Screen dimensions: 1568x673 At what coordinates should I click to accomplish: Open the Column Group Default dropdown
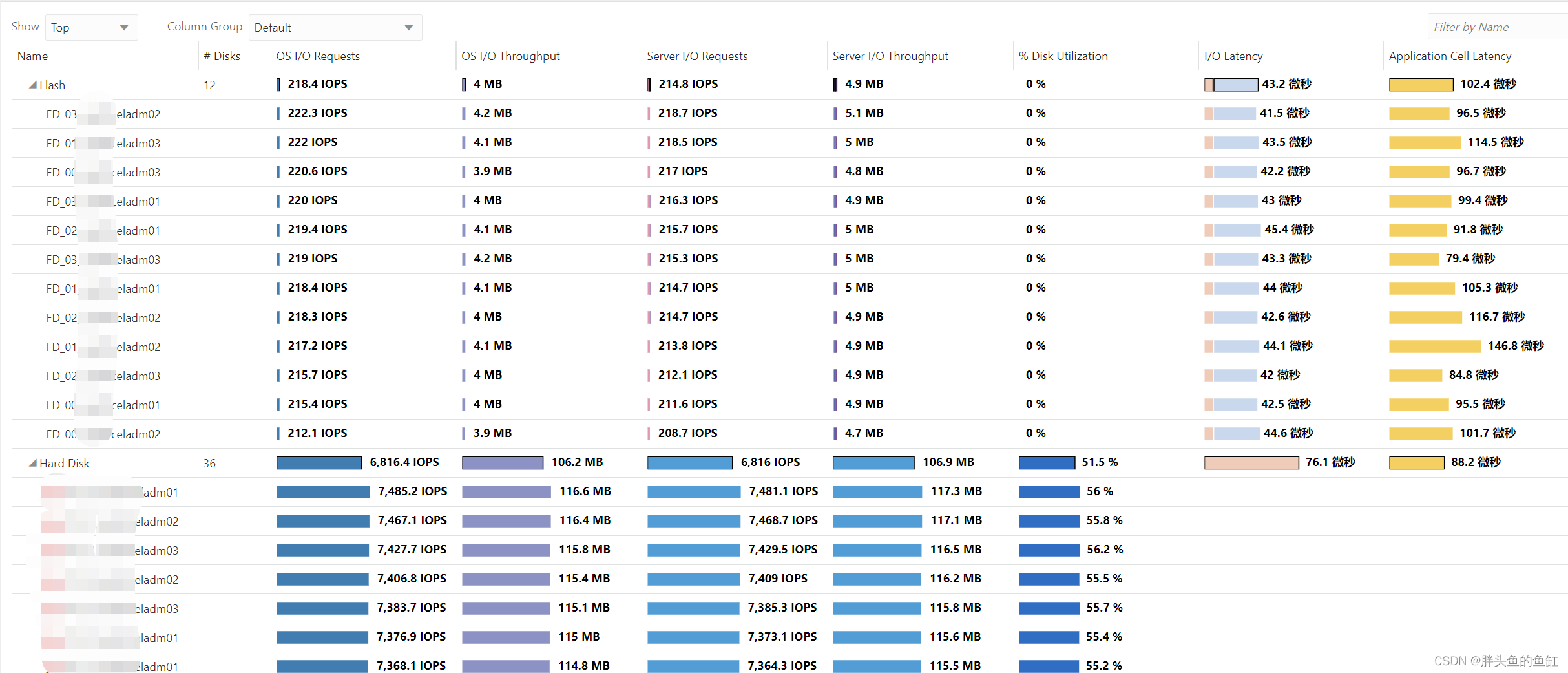pyautogui.click(x=335, y=27)
